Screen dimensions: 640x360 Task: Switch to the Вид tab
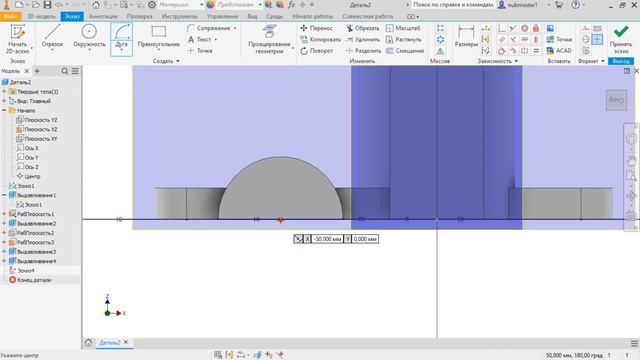252,16
